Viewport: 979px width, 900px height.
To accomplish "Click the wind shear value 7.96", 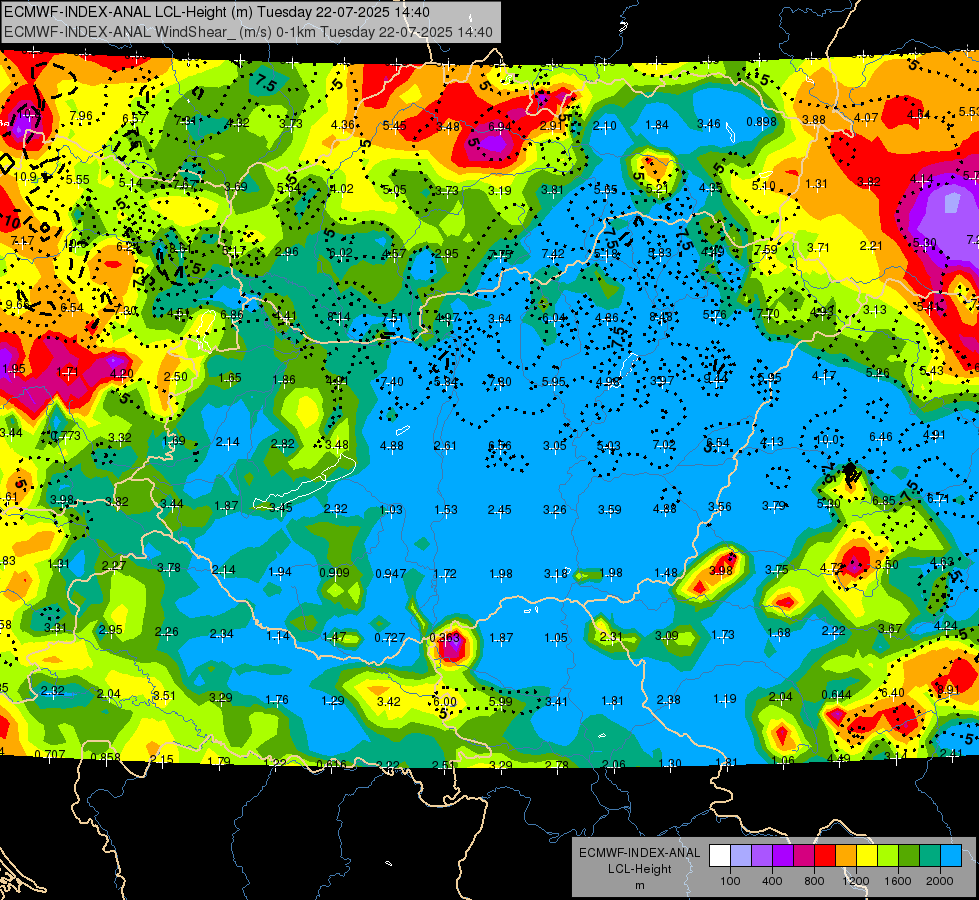I will (81, 116).
